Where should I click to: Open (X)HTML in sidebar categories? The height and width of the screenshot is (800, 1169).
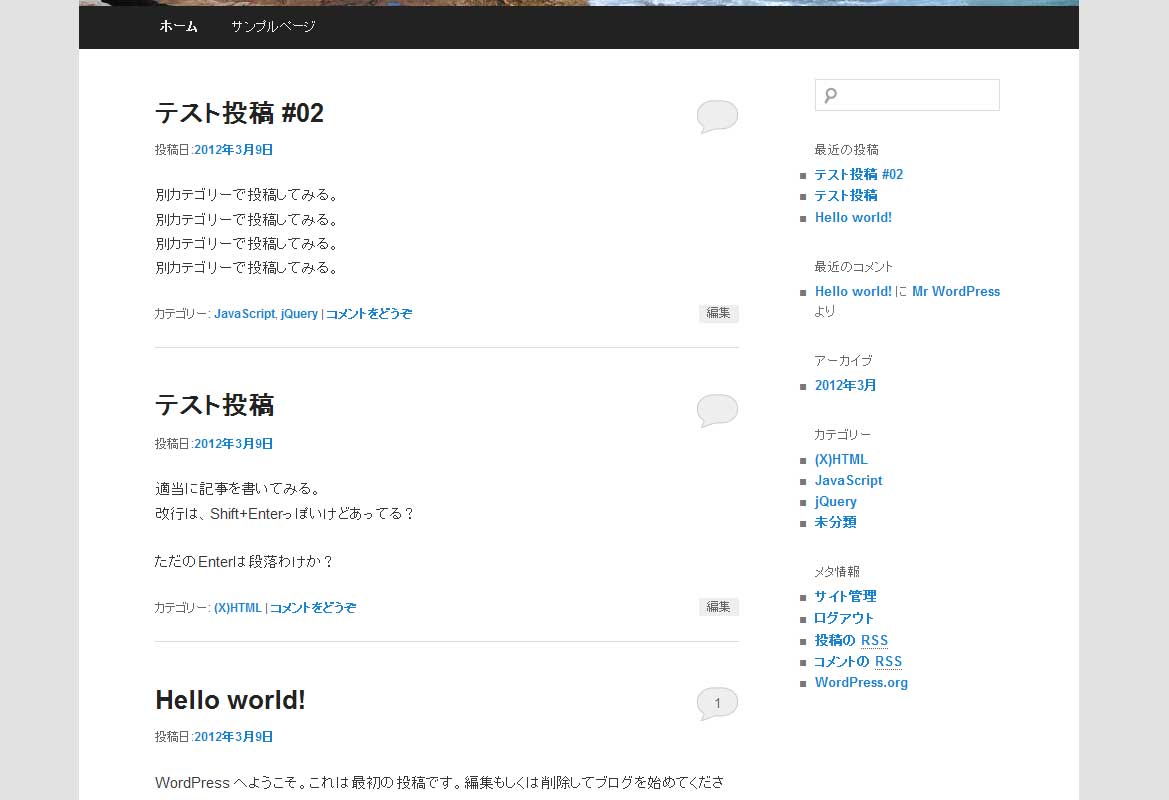point(841,460)
